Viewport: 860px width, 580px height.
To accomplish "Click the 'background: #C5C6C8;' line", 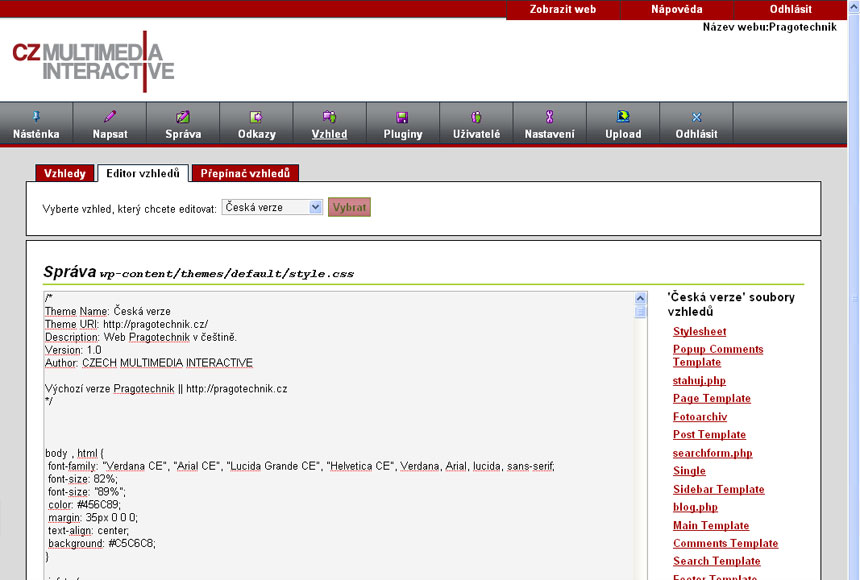I will click(x=101, y=543).
